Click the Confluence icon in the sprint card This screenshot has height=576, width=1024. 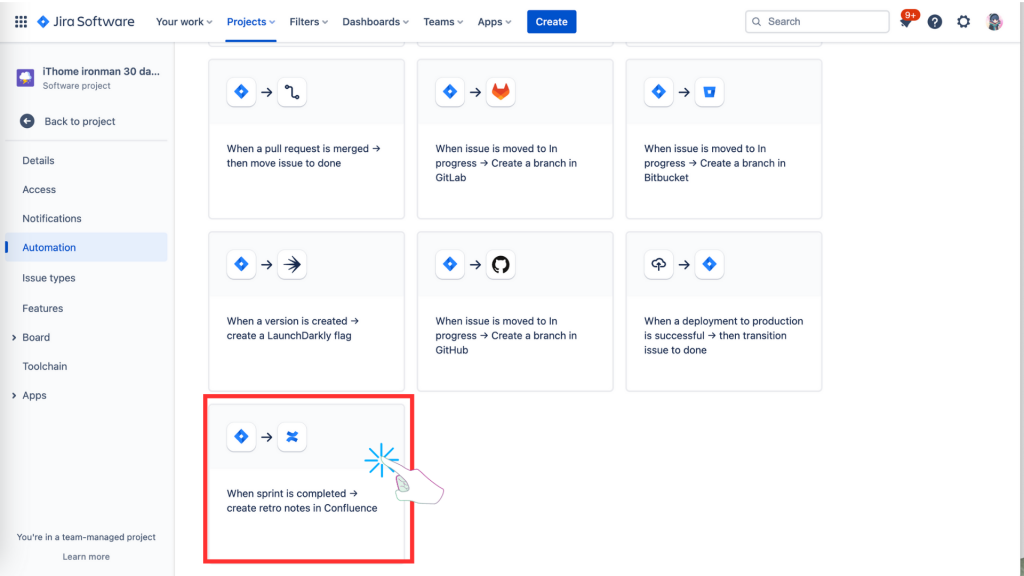[x=292, y=437]
